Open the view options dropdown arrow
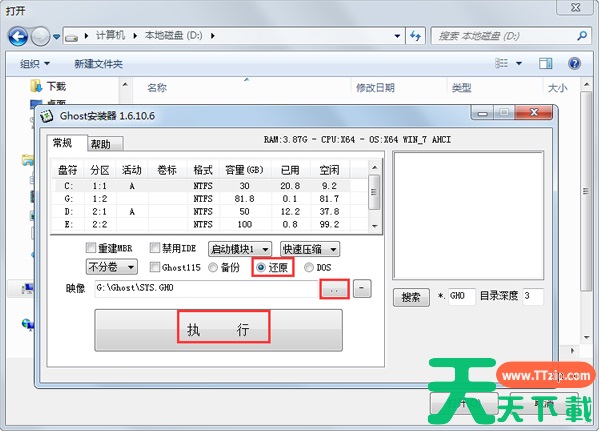The image size is (600, 431). (x=519, y=63)
